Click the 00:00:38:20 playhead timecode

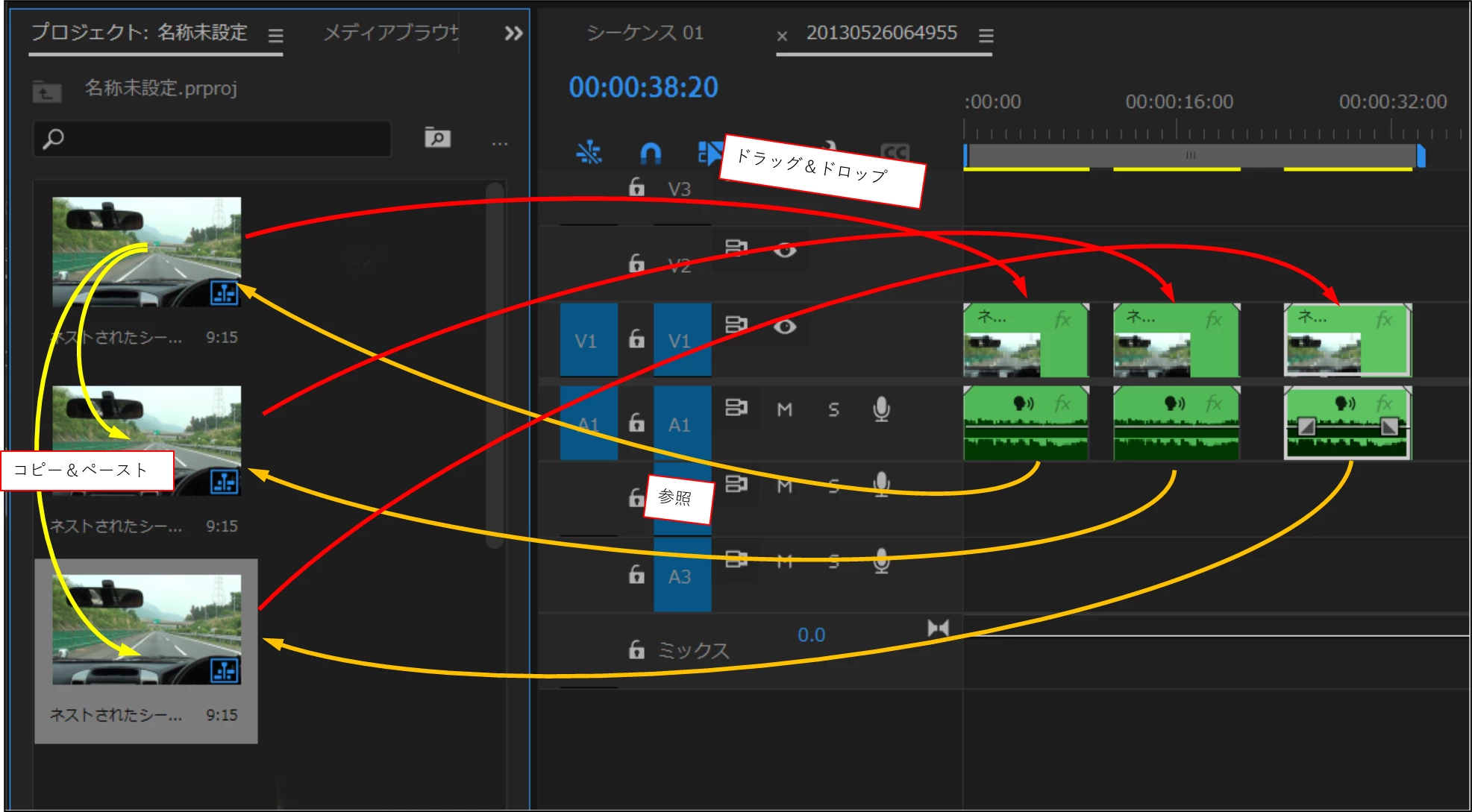[x=643, y=87]
